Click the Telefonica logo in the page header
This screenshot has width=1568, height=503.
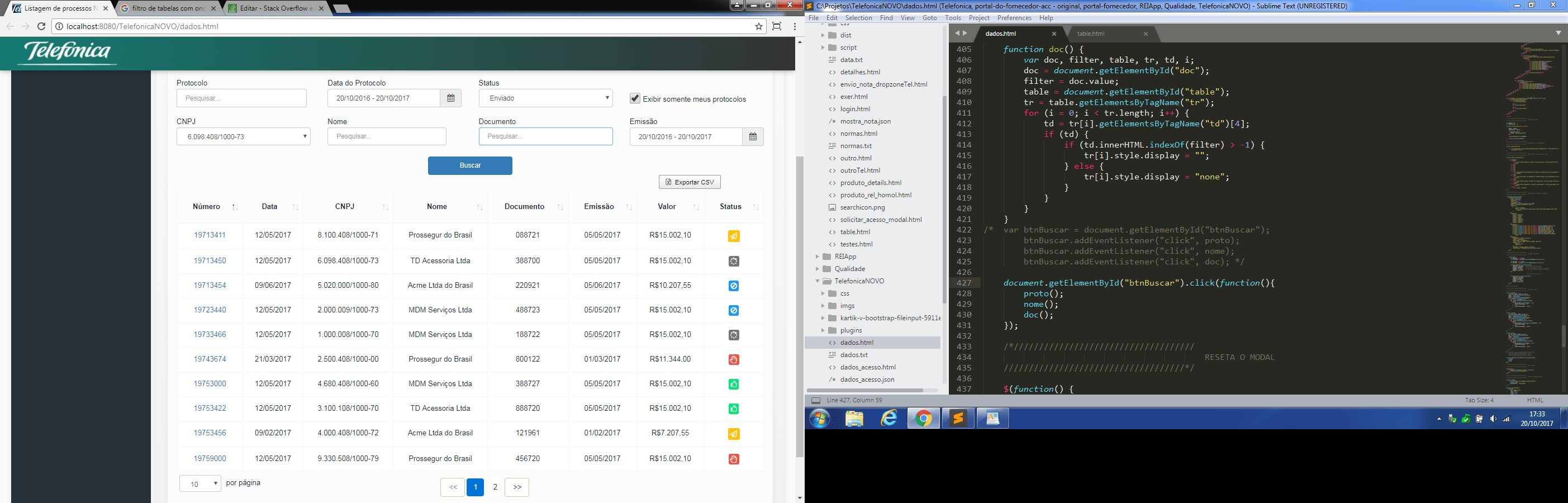(x=68, y=53)
